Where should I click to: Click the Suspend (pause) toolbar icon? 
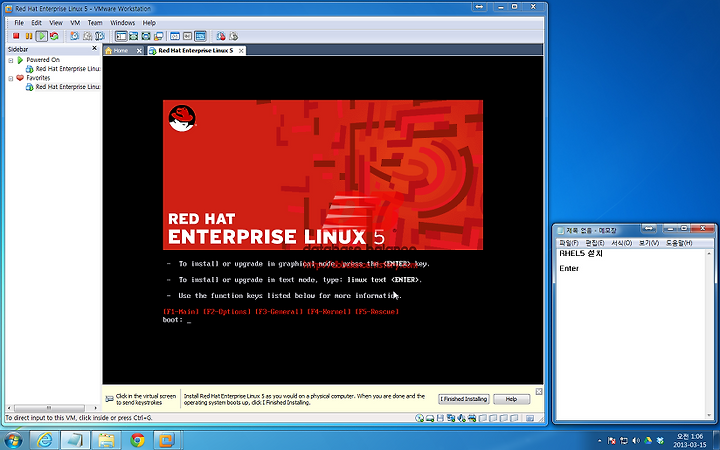(x=28, y=36)
